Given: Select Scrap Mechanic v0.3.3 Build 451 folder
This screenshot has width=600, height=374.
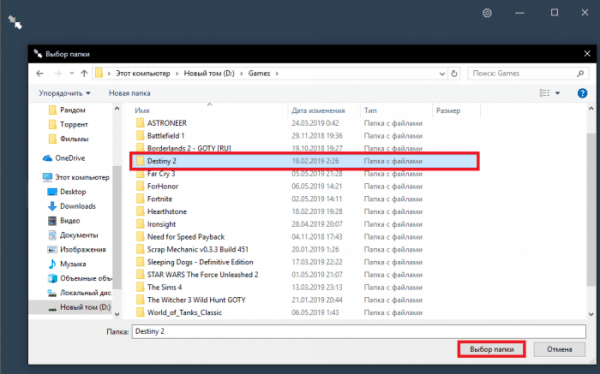Looking at the screenshot, I should point(192,250).
